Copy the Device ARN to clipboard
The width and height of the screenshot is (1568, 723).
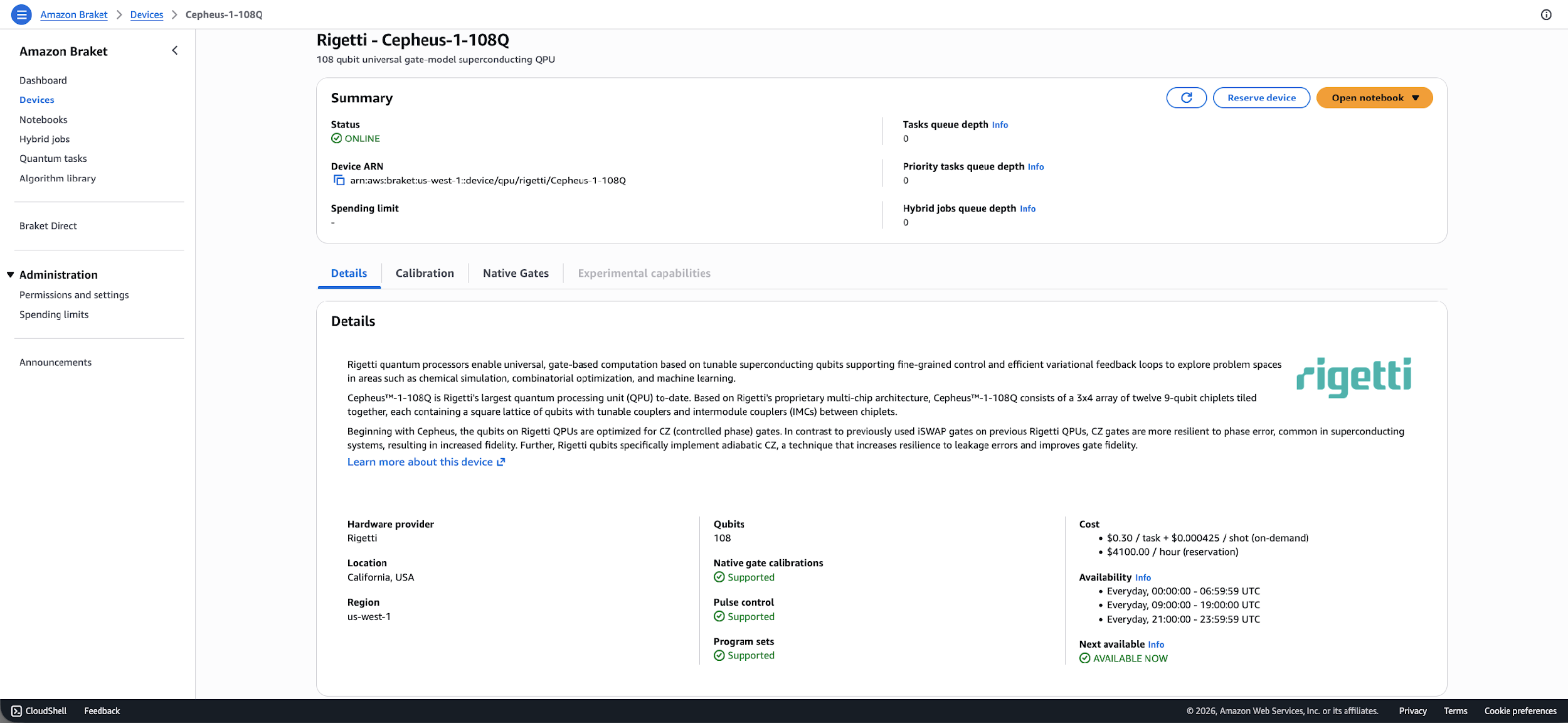[x=339, y=181]
